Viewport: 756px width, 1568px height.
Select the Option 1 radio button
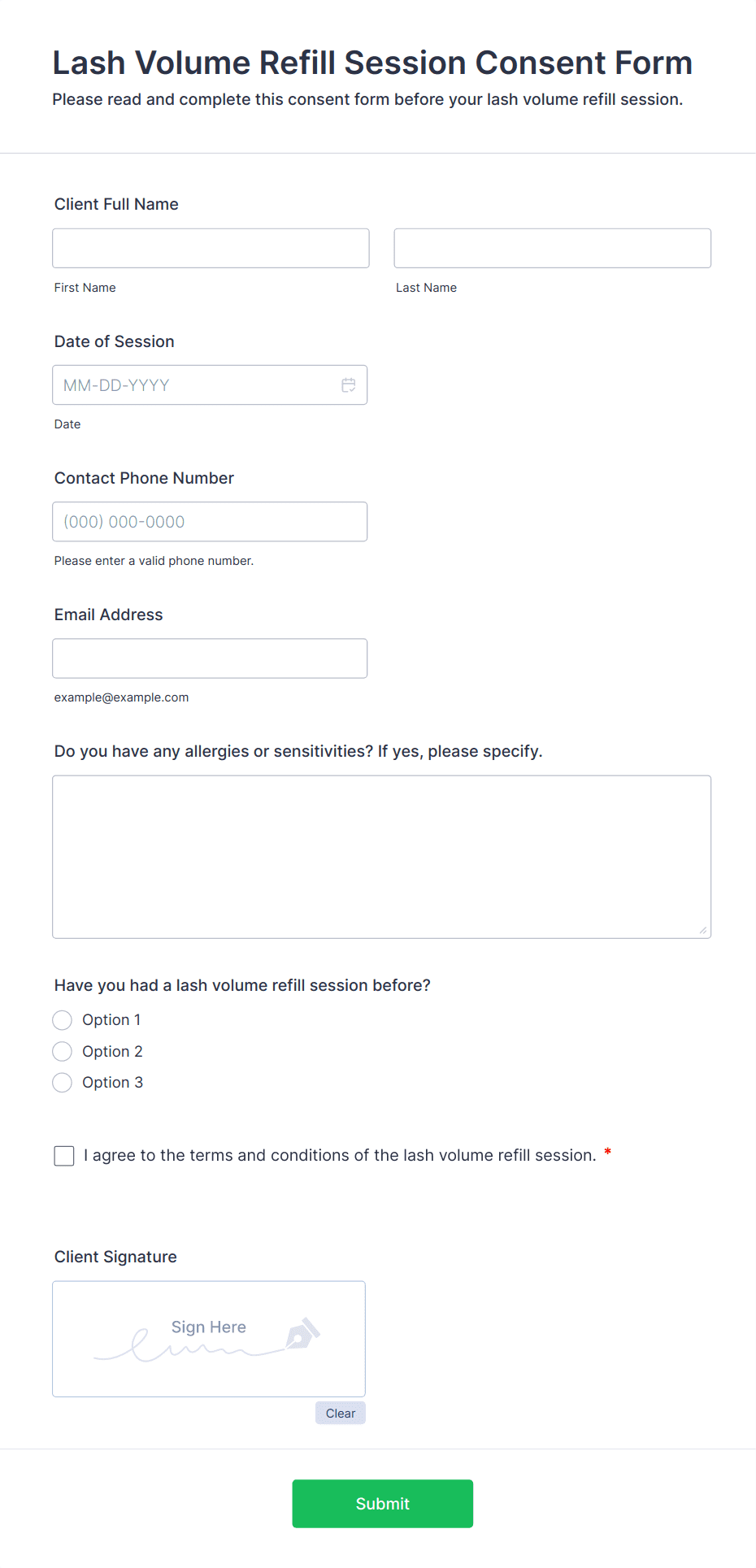[x=63, y=1020]
